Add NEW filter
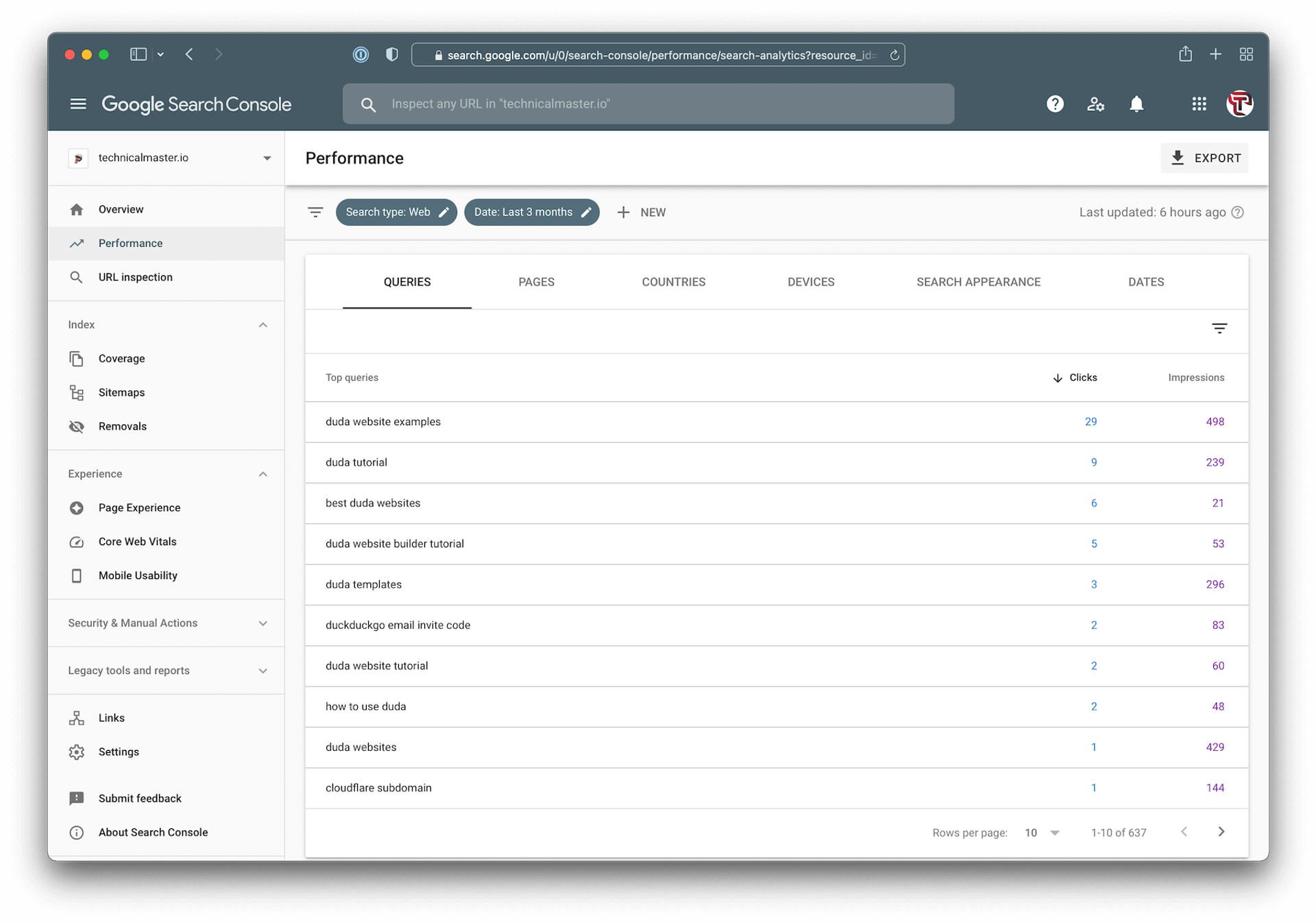Viewport: 1316px width, 923px height. coord(642,212)
